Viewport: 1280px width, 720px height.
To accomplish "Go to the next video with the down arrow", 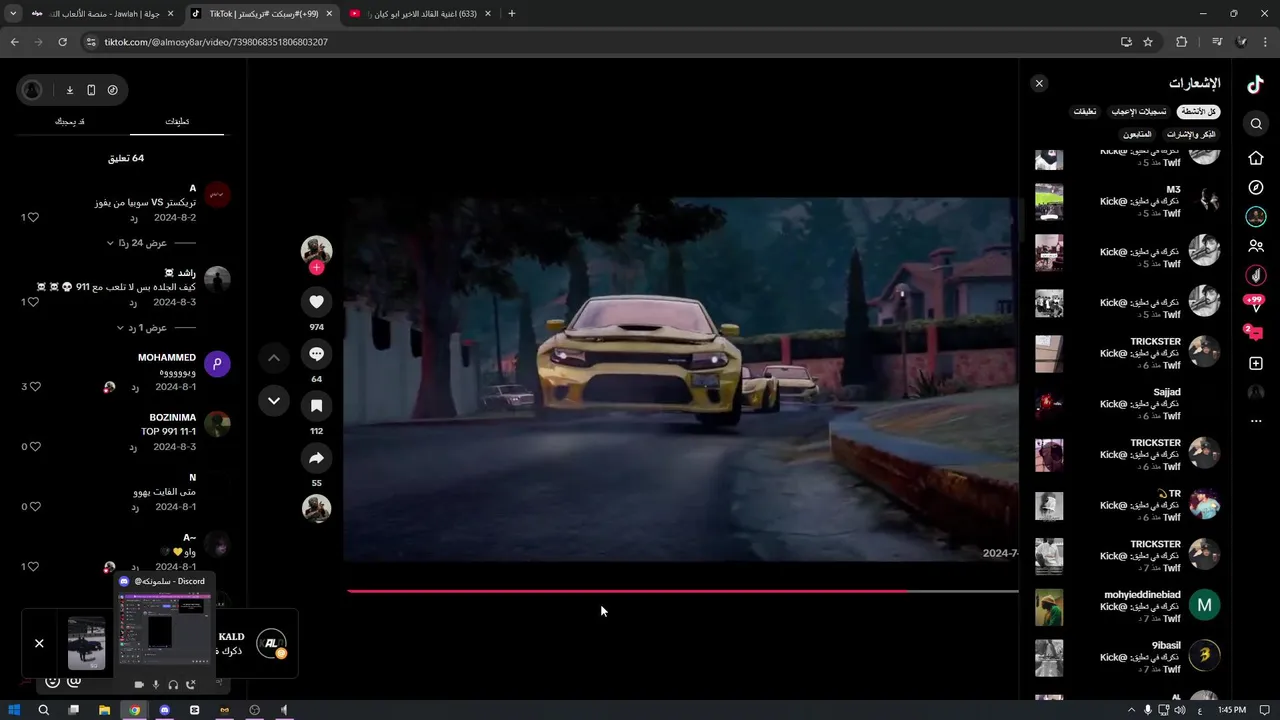I will (x=274, y=401).
